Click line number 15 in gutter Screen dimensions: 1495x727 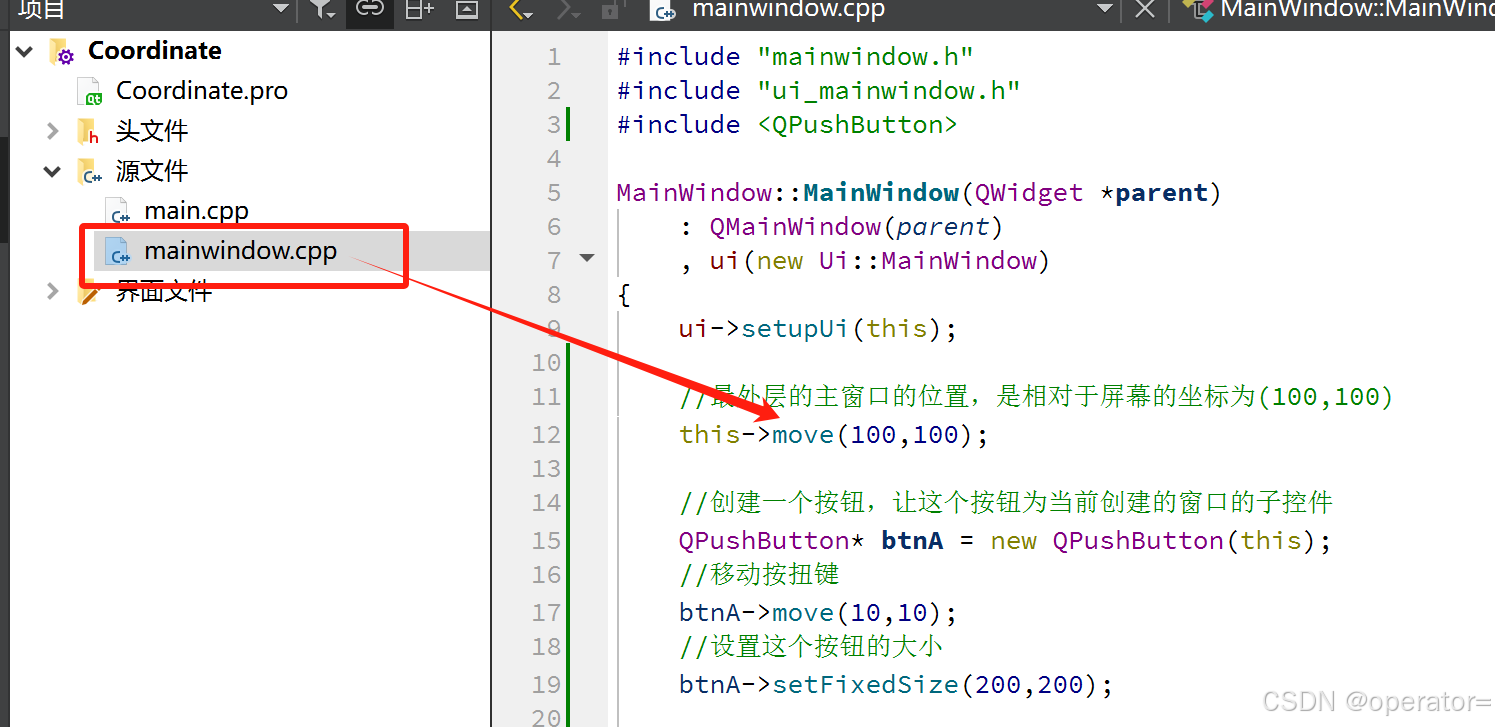pos(546,541)
